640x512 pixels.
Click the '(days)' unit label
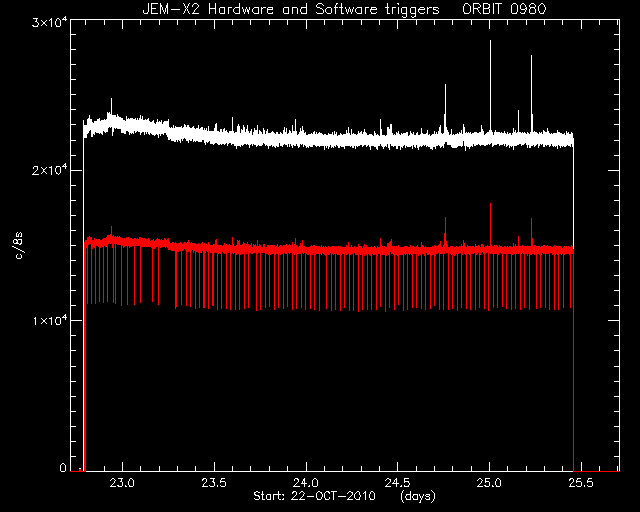click(x=418, y=496)
